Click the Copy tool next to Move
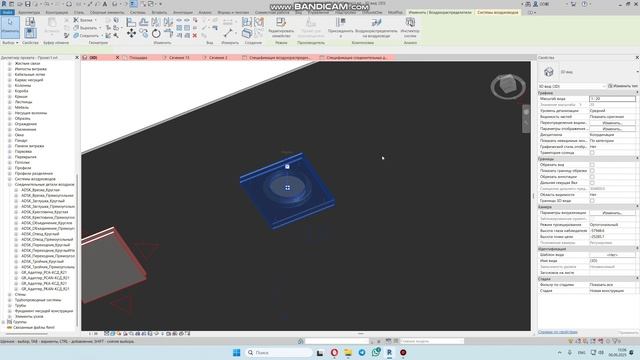The width and height of the screenshot is (640, 360). pyautogui.click(x=144, y=33)
